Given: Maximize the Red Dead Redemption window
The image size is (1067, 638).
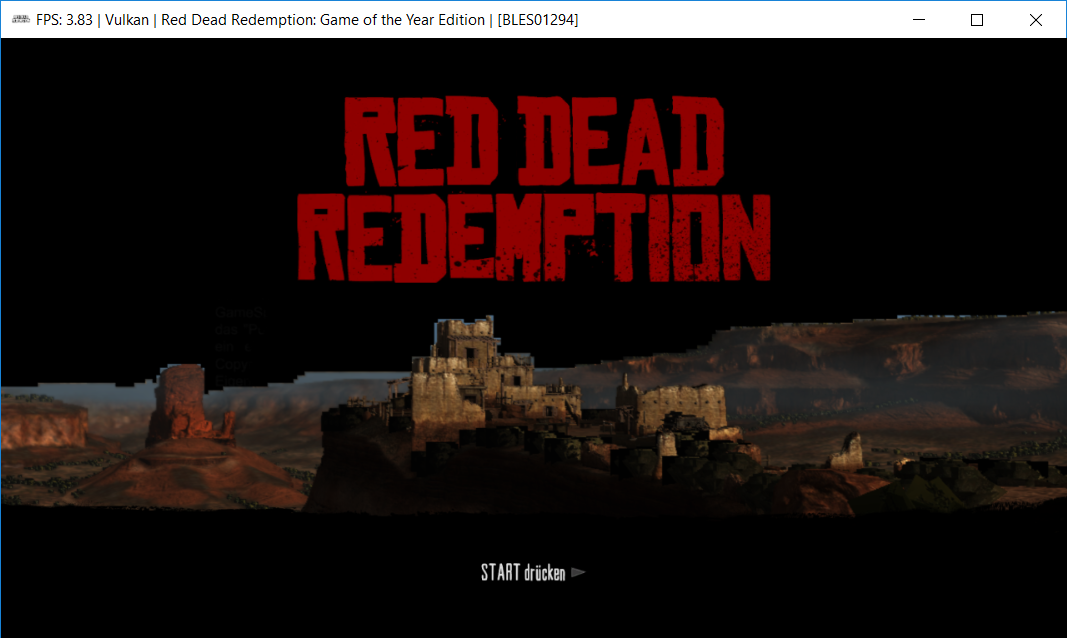Looking at the screenshot, I should coord(977,20).
